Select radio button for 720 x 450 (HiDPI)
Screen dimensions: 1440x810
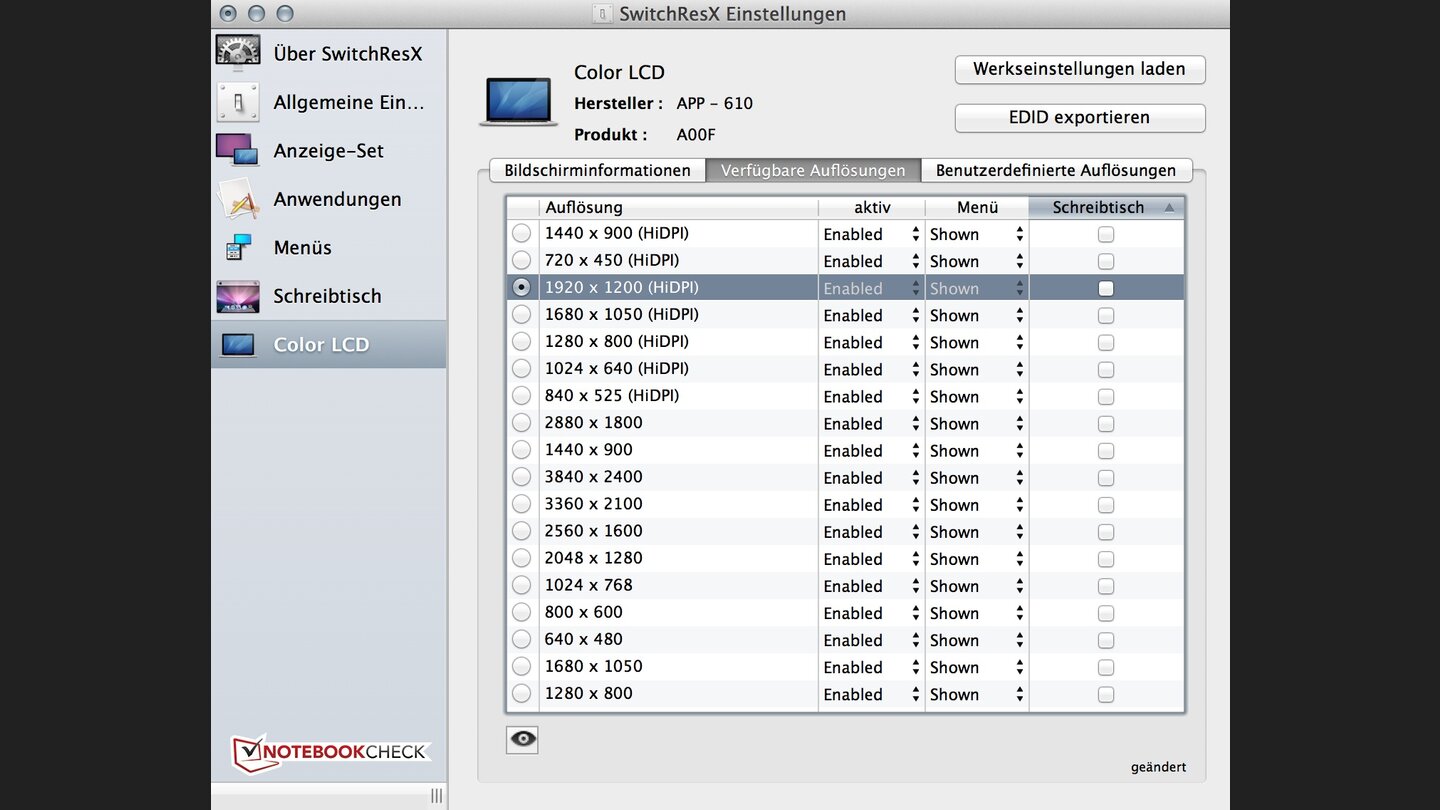pyautogui.click(x=521, y=260)
